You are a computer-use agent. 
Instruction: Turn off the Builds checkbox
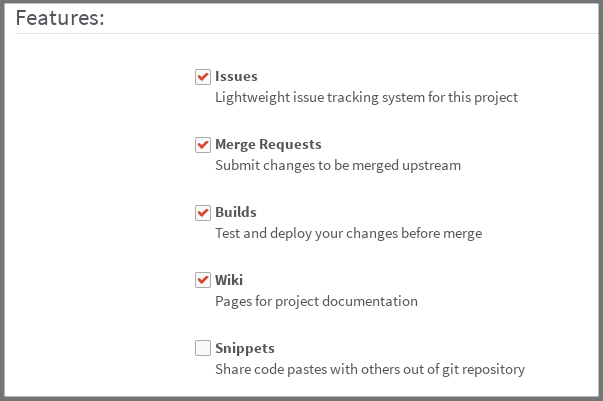pyautogui.click(x=203, y=213)
